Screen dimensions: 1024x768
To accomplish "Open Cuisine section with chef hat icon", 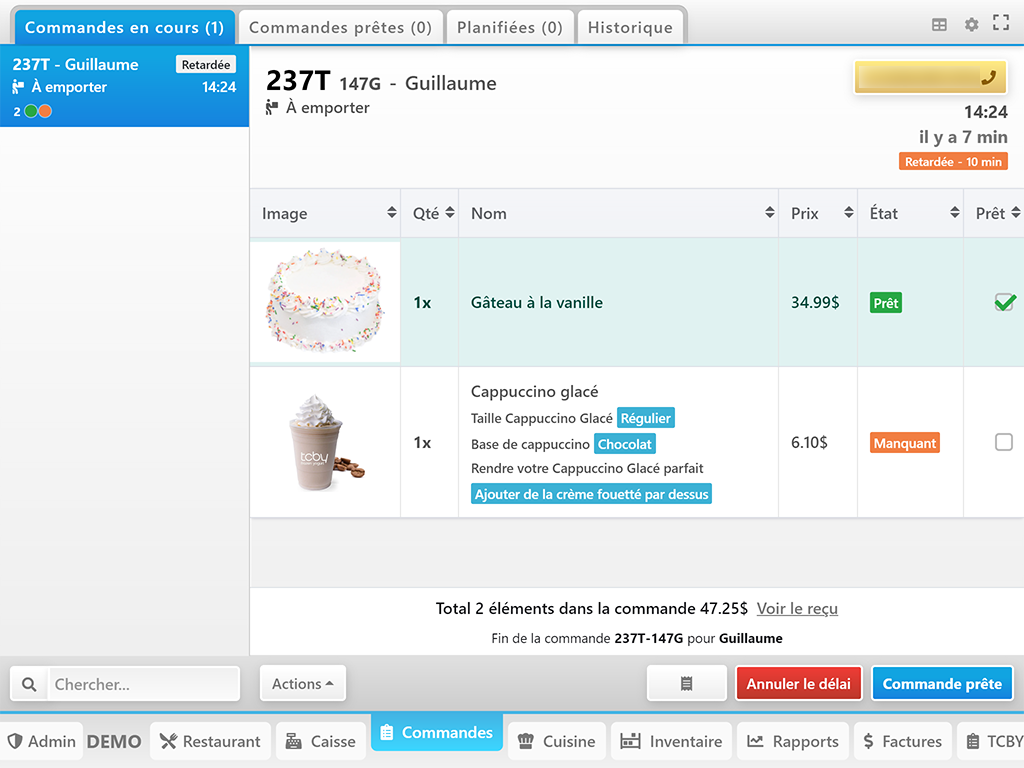I will (x=557, y=741).
